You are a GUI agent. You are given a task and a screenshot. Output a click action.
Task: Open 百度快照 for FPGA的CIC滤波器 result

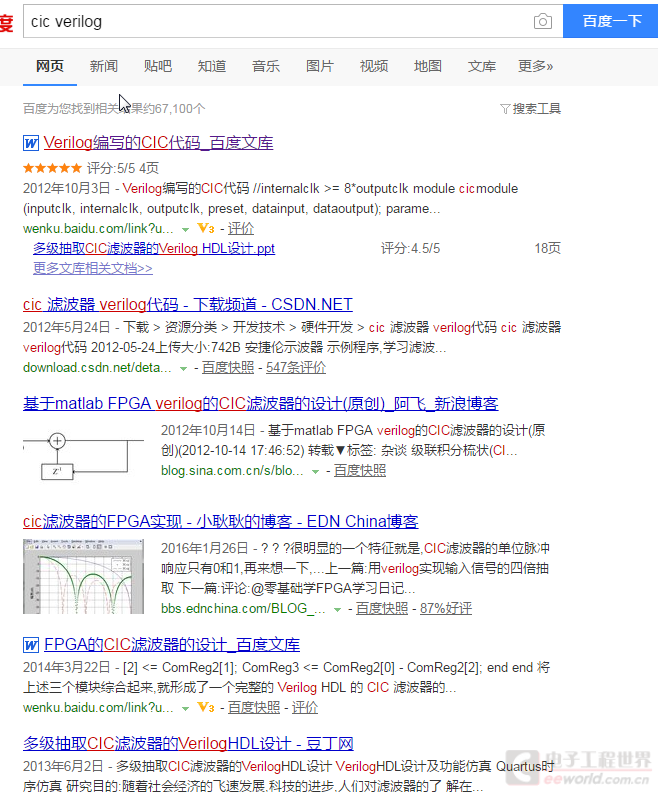pos(254,708)
